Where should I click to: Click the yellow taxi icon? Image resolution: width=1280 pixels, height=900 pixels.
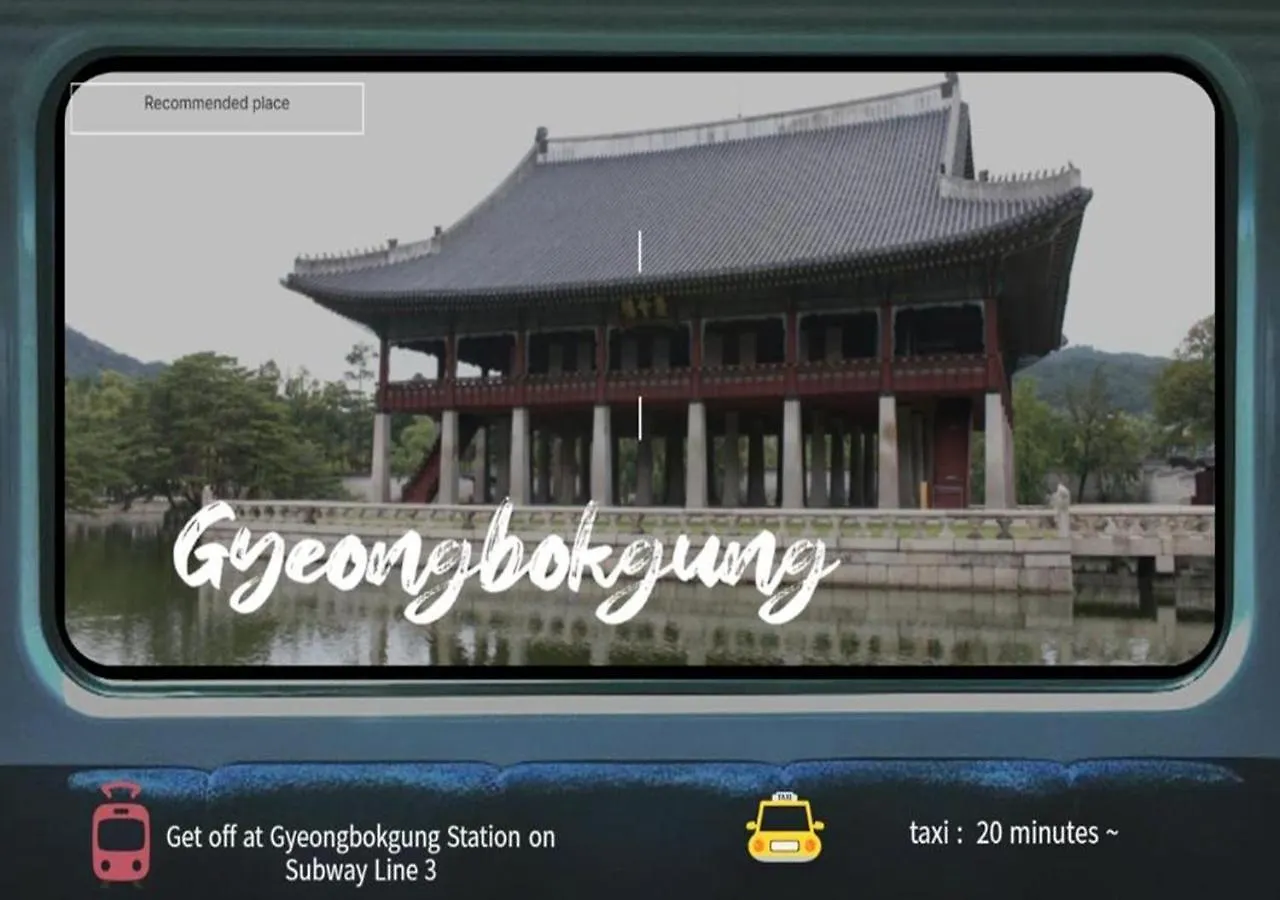point(785,828)
